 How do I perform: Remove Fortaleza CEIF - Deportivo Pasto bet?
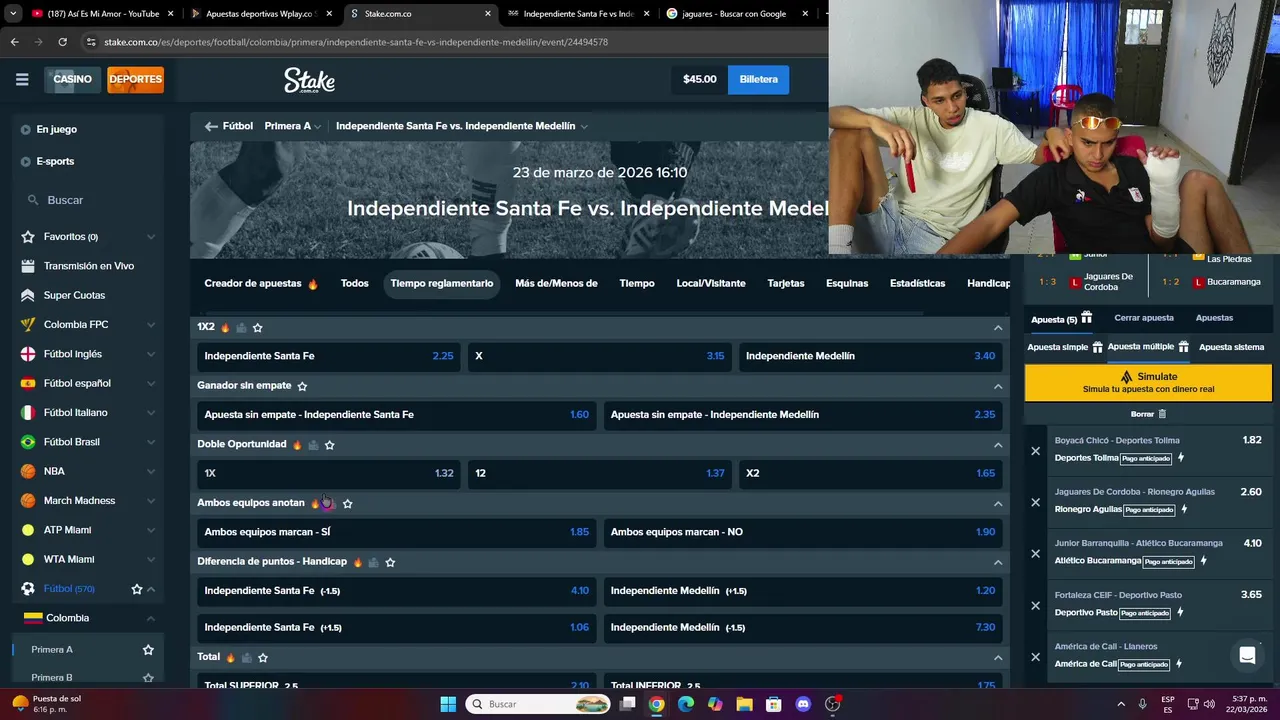coord(1035,605)
